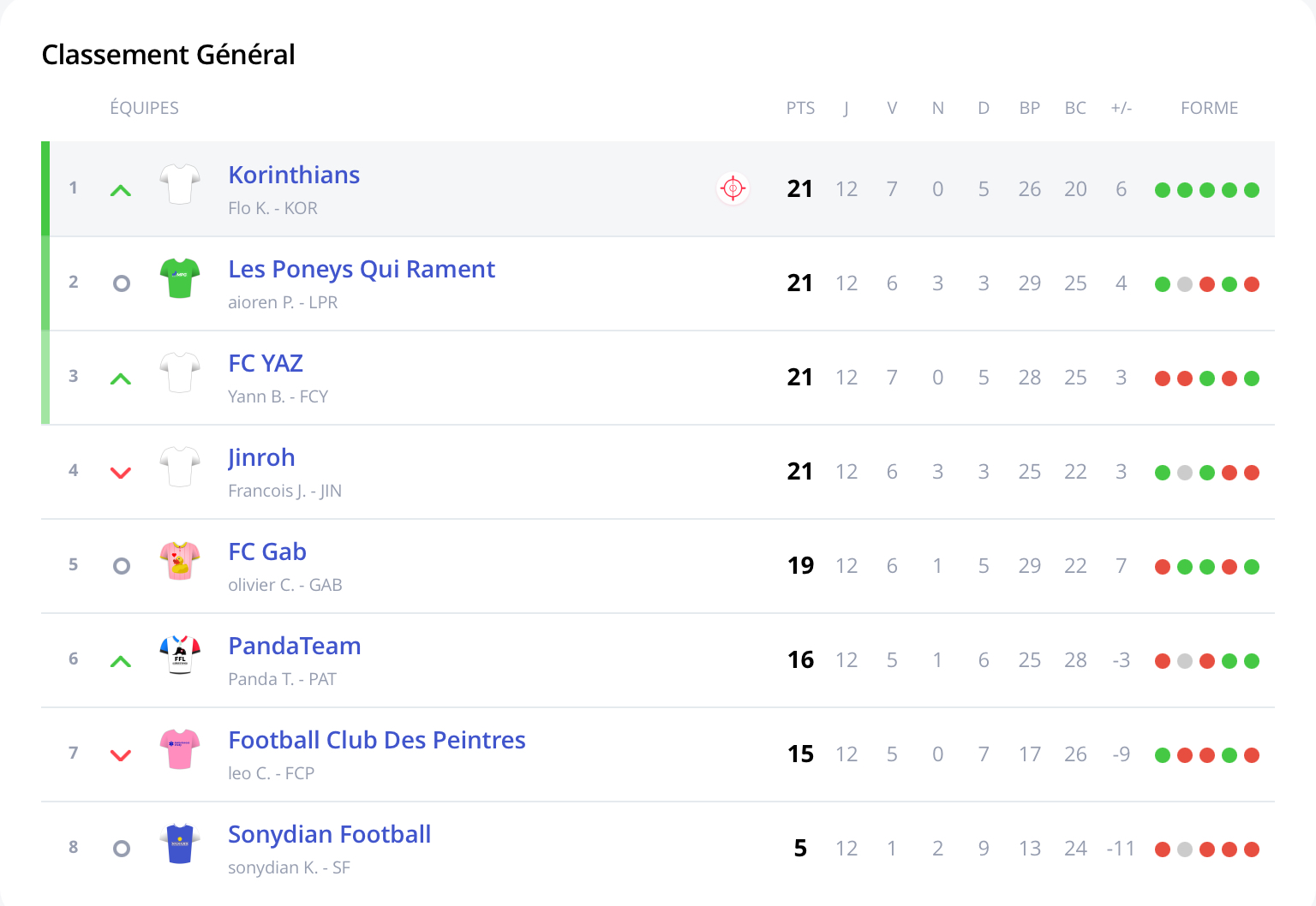1316x906 pixels.
Task: Click the FORME column header
Action: click(x=1209, y=108)
